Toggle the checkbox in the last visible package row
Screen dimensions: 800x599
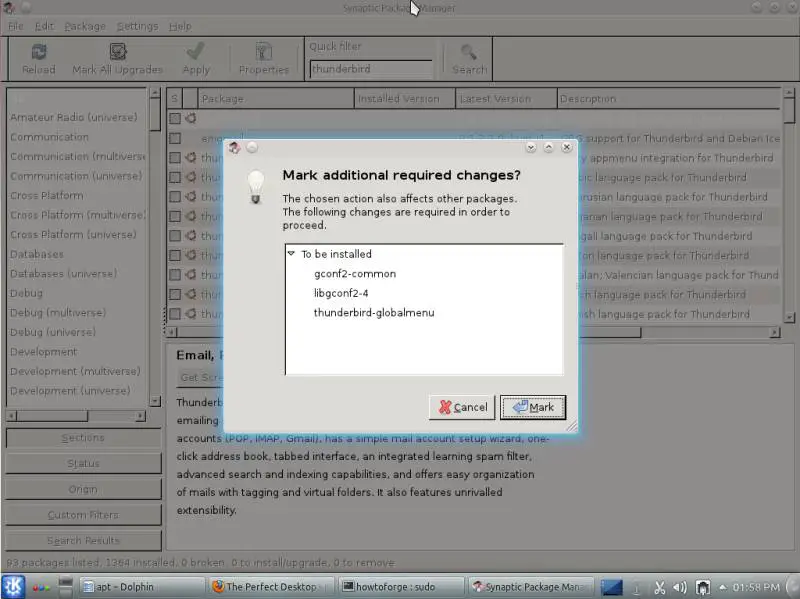tap(175, 314)
